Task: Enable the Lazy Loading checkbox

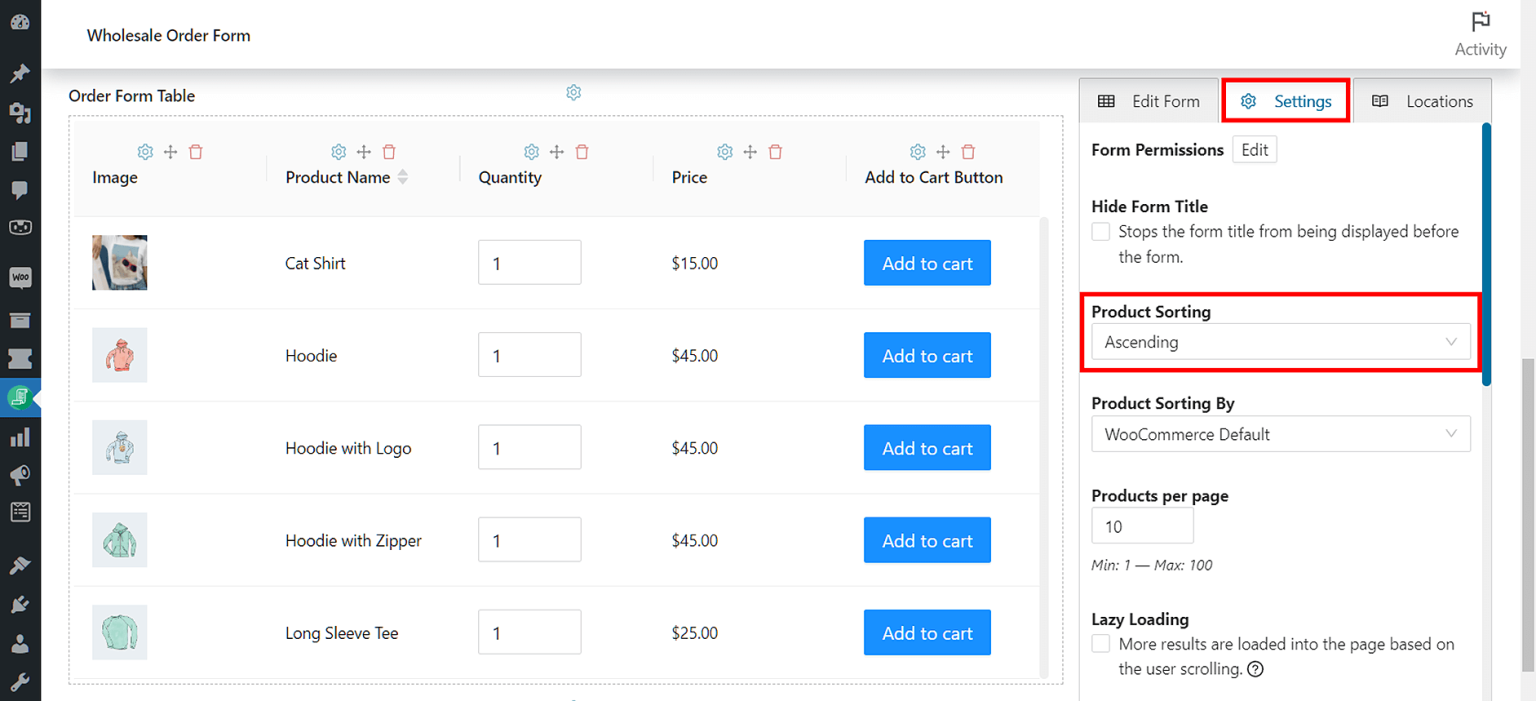Action: point(1100,643)
